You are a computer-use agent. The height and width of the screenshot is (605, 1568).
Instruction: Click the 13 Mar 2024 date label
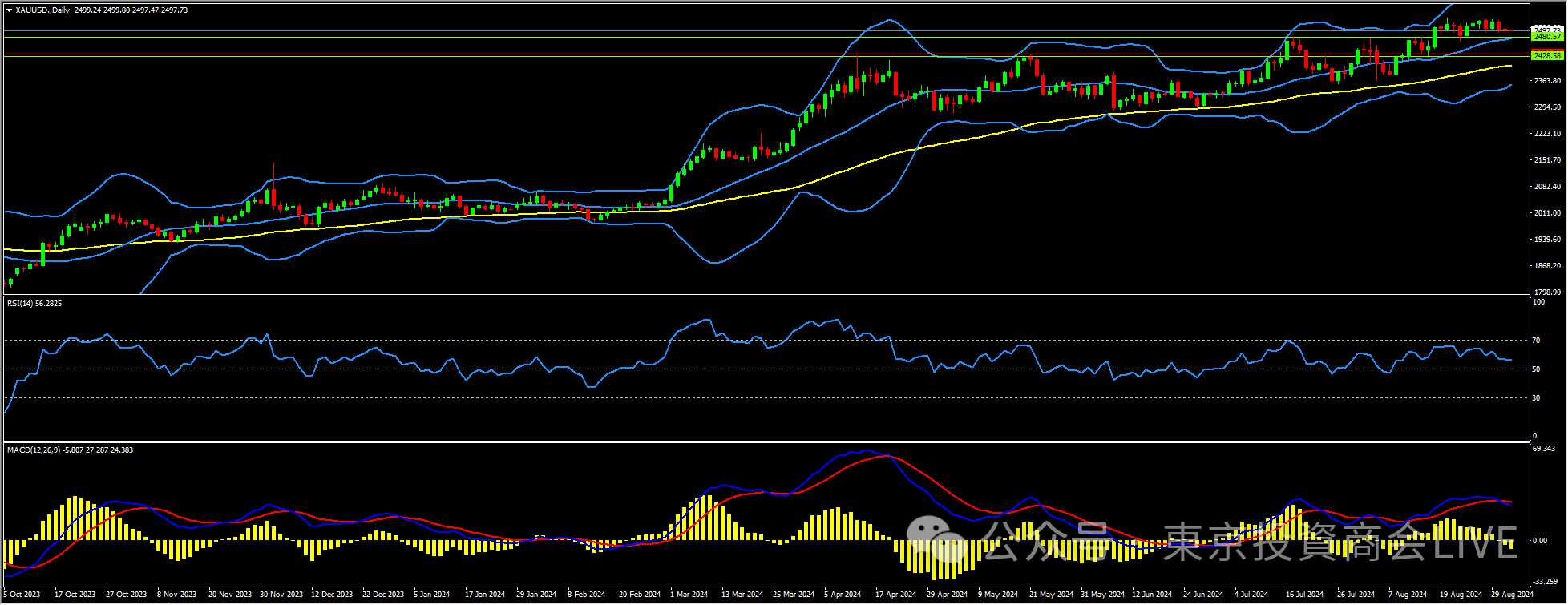742,595
